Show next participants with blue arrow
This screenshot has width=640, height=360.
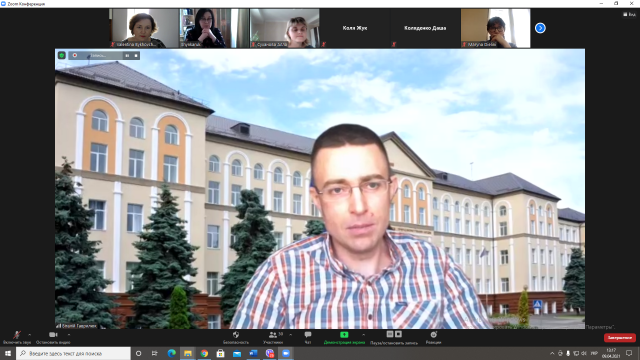pyautogui.click(x=540, y=28)
